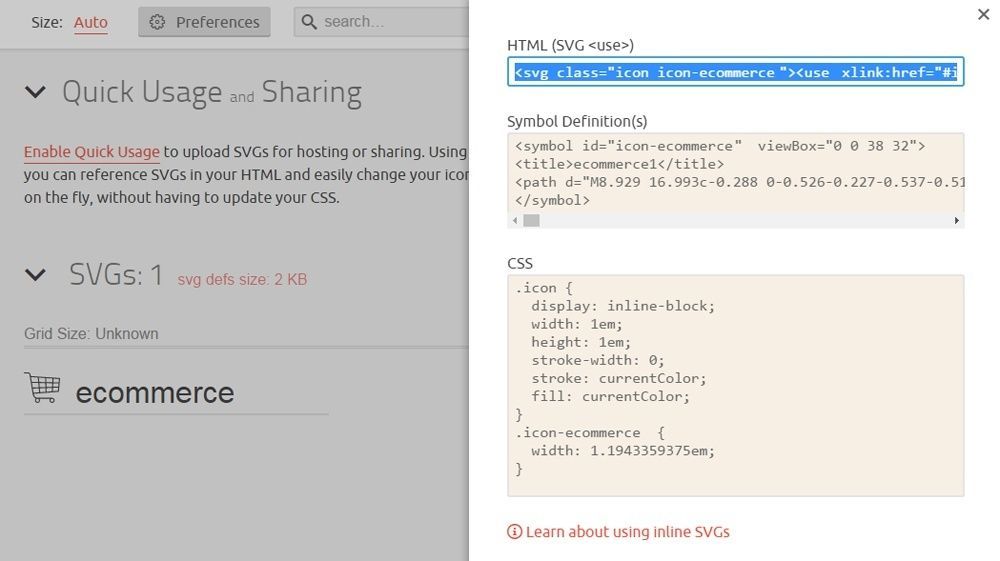Select the ecommerce shopping cart icon
The image size is (1000, 561).
coord(43,387)
